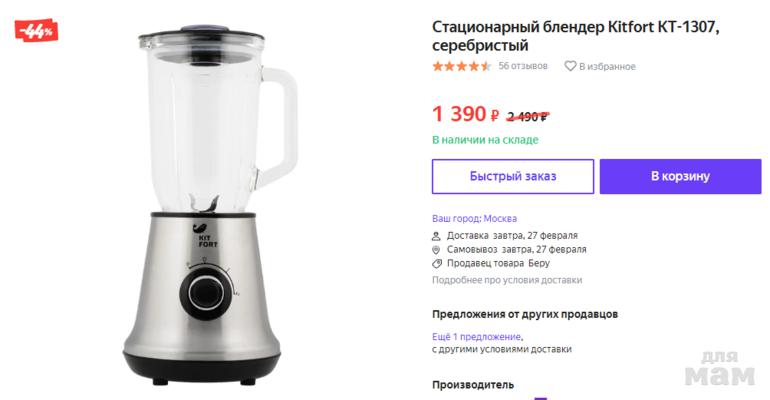
Task: Click the product title Kitfort KT-1307
Action: pos(576,36)
